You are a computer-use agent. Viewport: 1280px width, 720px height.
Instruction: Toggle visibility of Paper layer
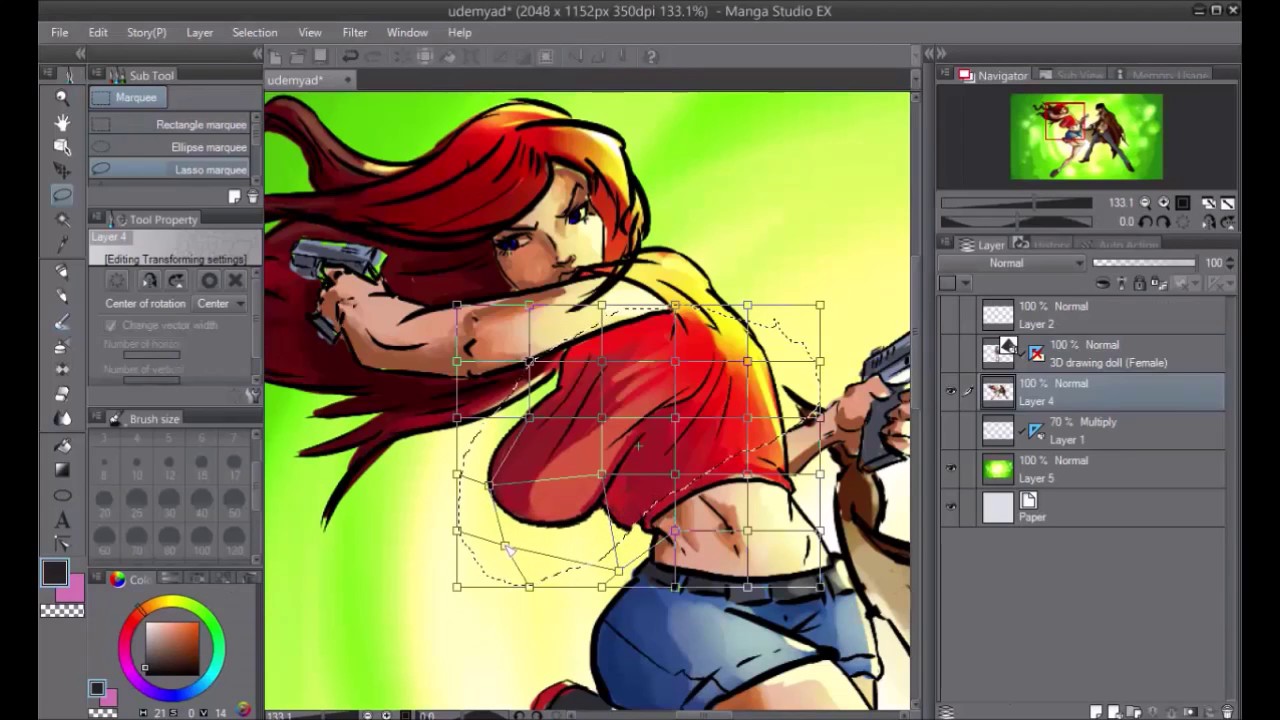(x=951, y=507)
